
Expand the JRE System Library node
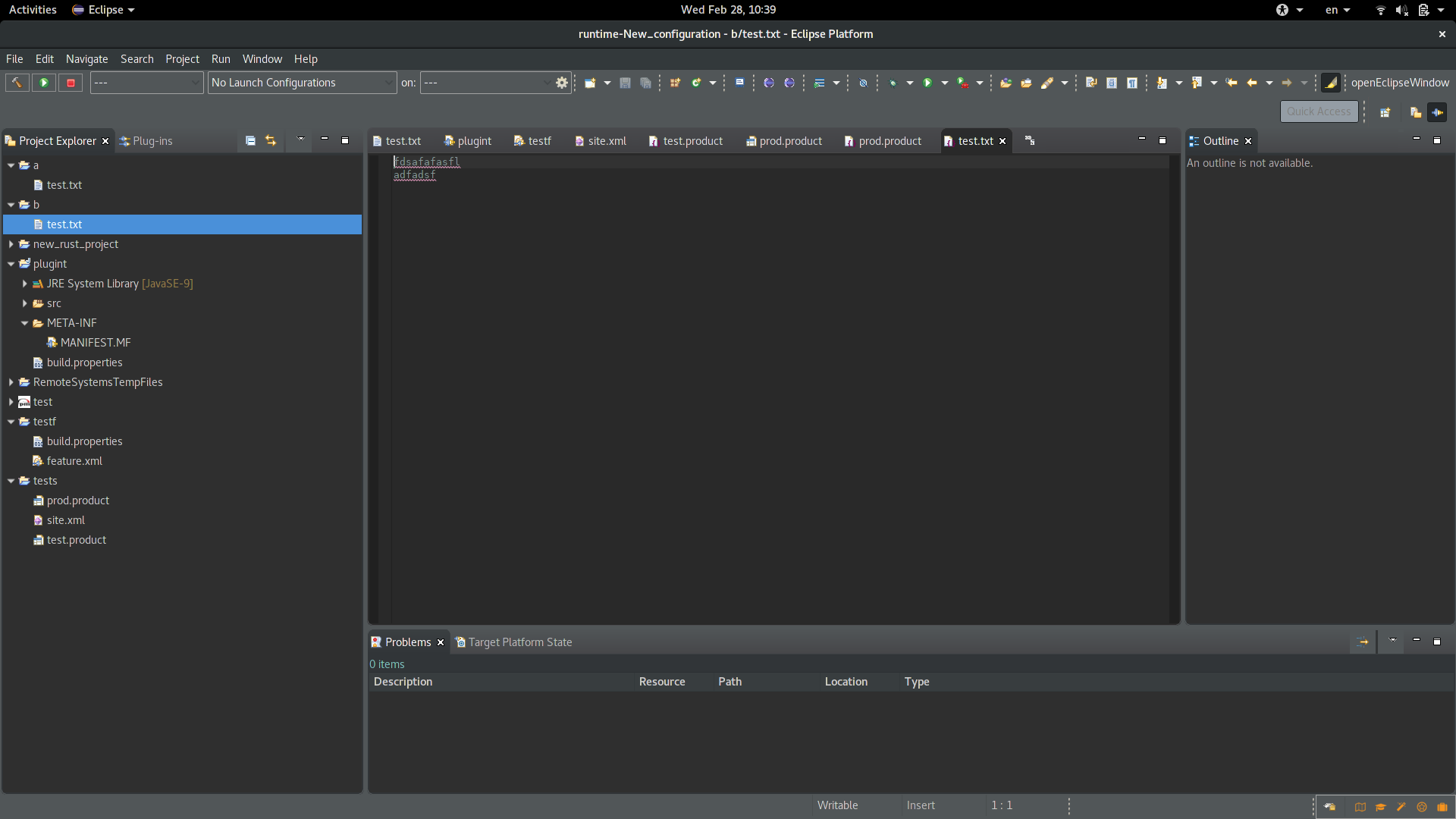[x=24, y=284]
